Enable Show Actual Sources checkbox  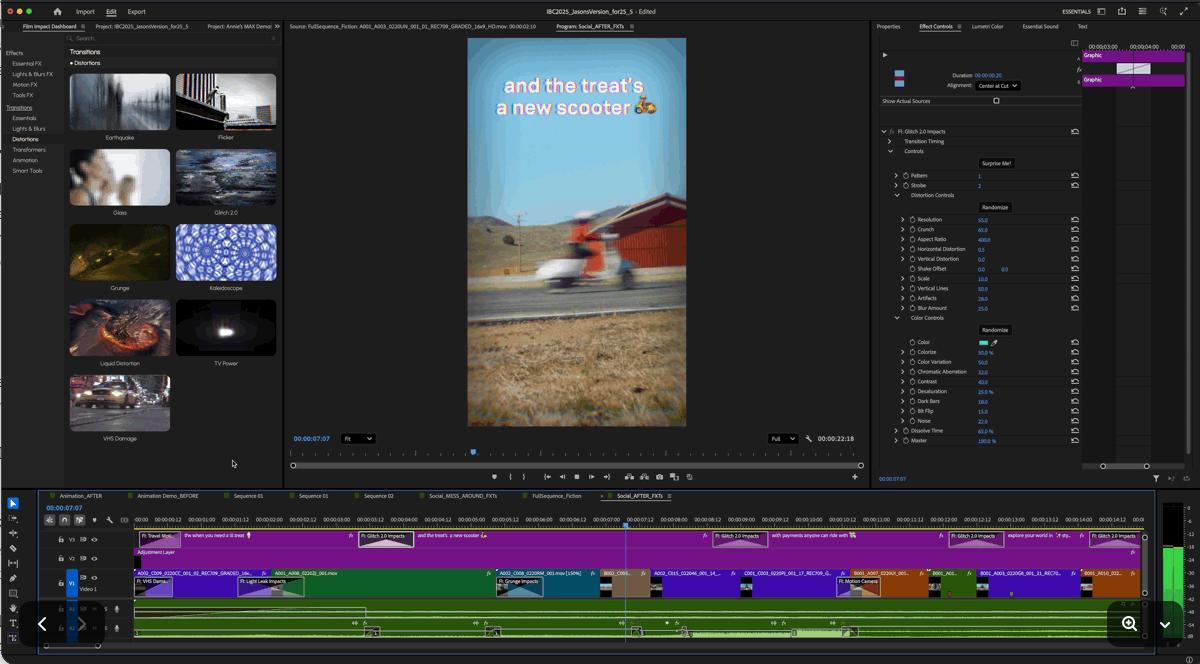click(x=996, y=101)
